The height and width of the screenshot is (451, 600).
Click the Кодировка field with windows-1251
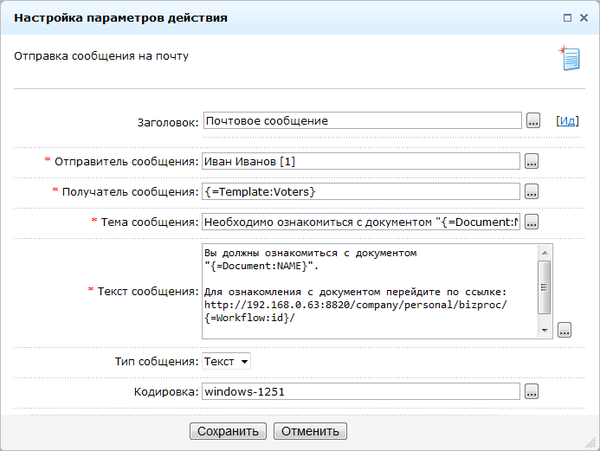360,392
